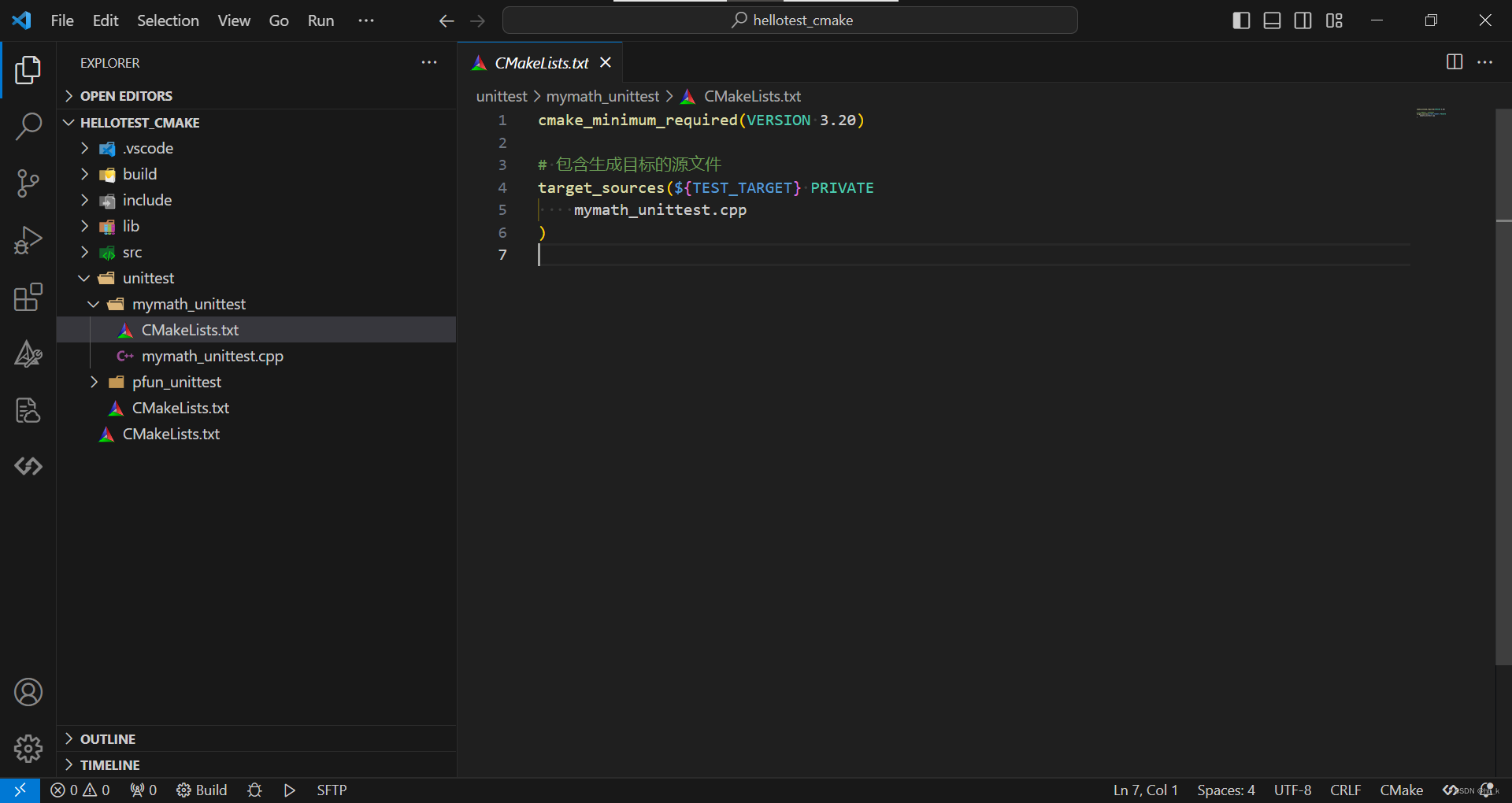Open the Selection menu
The width and height of the screenshot is (1512, 803).
[168, 20]
